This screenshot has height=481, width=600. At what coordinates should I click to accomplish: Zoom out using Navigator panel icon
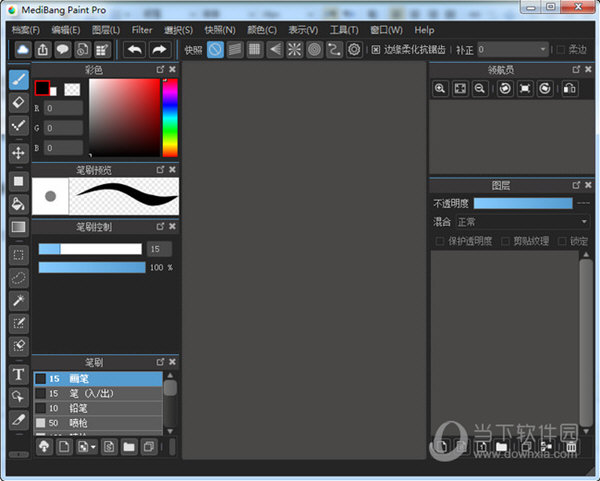[x=480, y=89]
